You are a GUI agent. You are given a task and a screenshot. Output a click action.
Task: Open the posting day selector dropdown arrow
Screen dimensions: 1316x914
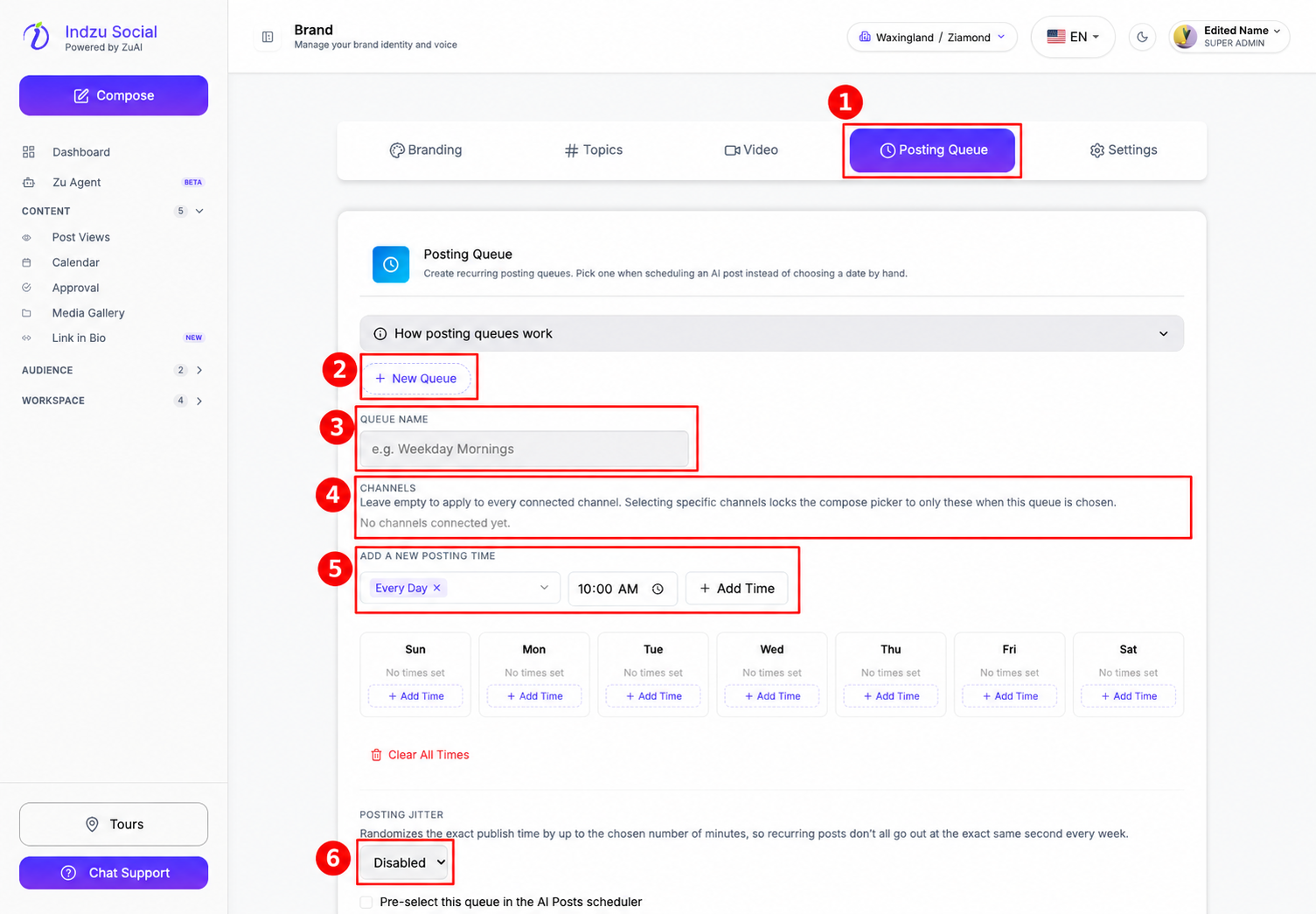click(x=544, y=588)
